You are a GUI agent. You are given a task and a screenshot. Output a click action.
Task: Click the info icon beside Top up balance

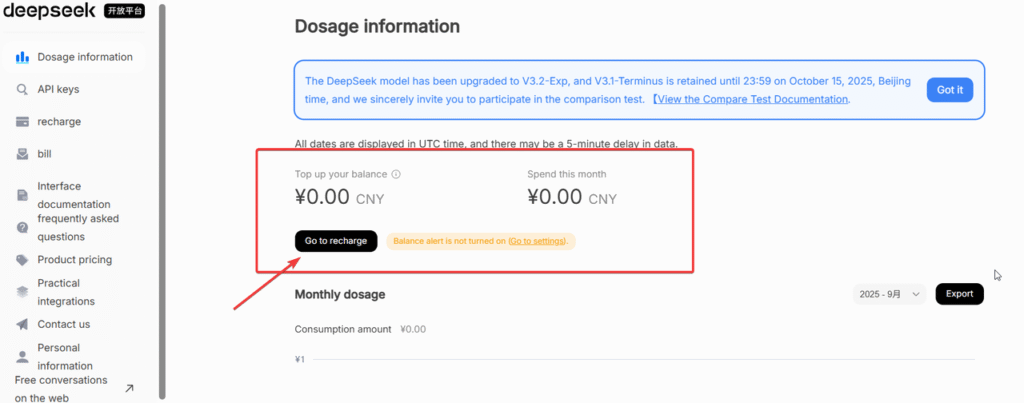396,174
